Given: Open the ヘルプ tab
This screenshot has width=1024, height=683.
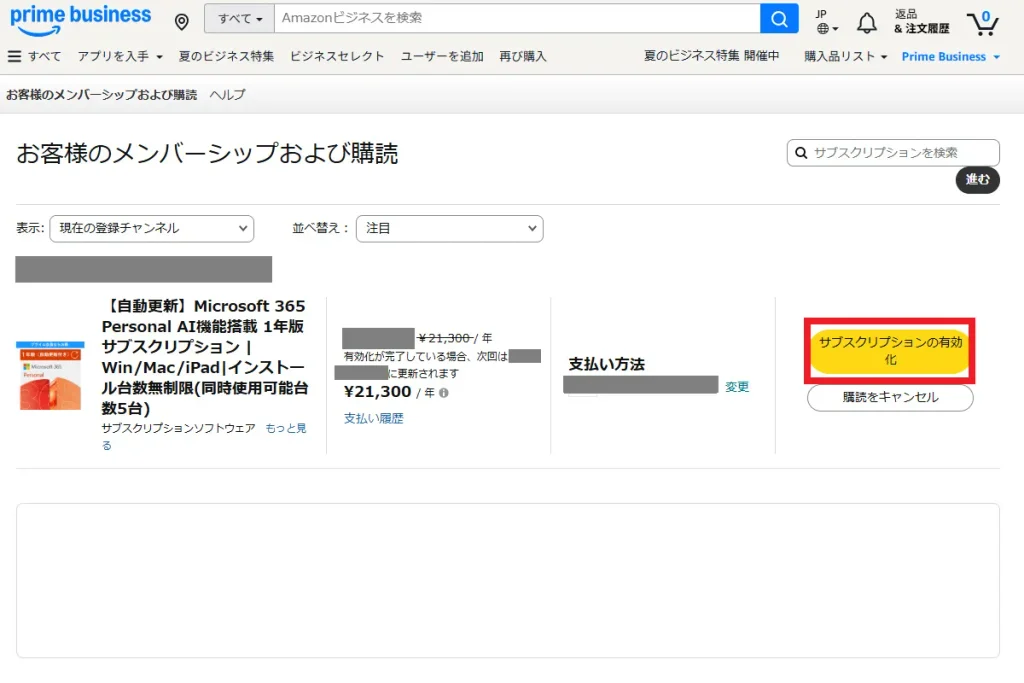Looking at the screenshot, I should pos(227,95).
